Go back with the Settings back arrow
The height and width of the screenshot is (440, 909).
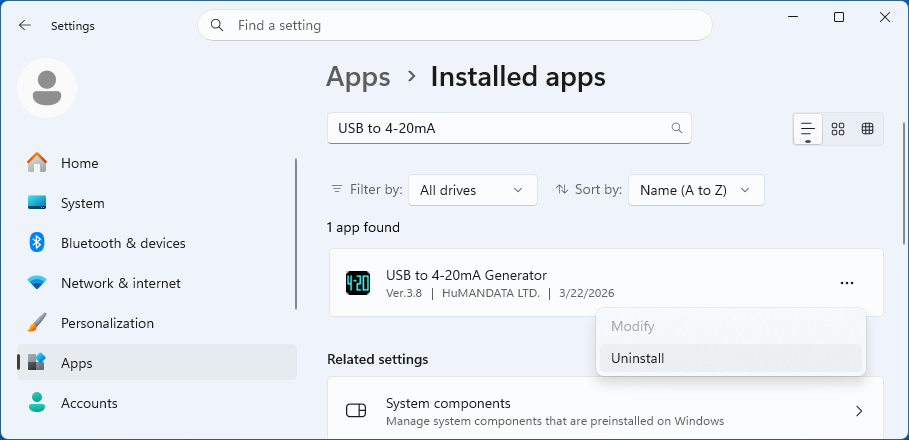tap(24, 26)
